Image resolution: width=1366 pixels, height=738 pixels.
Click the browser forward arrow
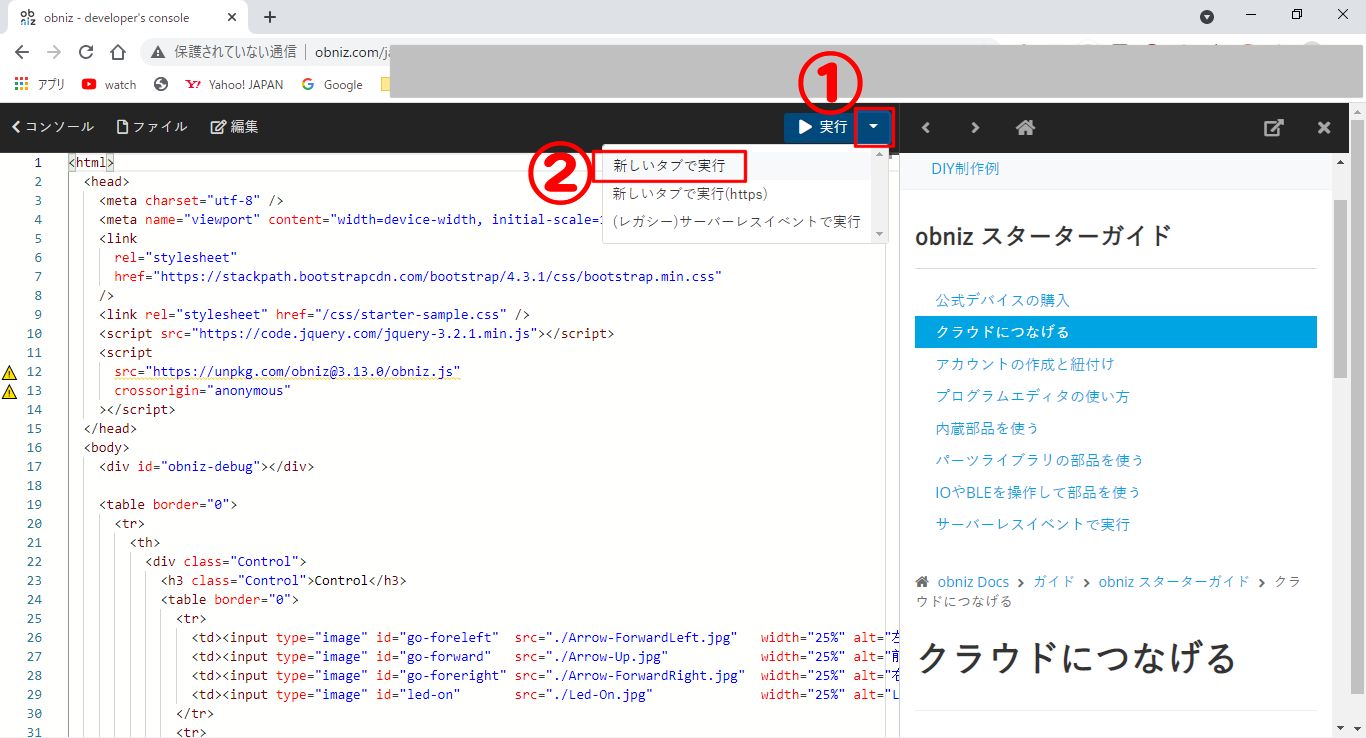click(54, 52)
